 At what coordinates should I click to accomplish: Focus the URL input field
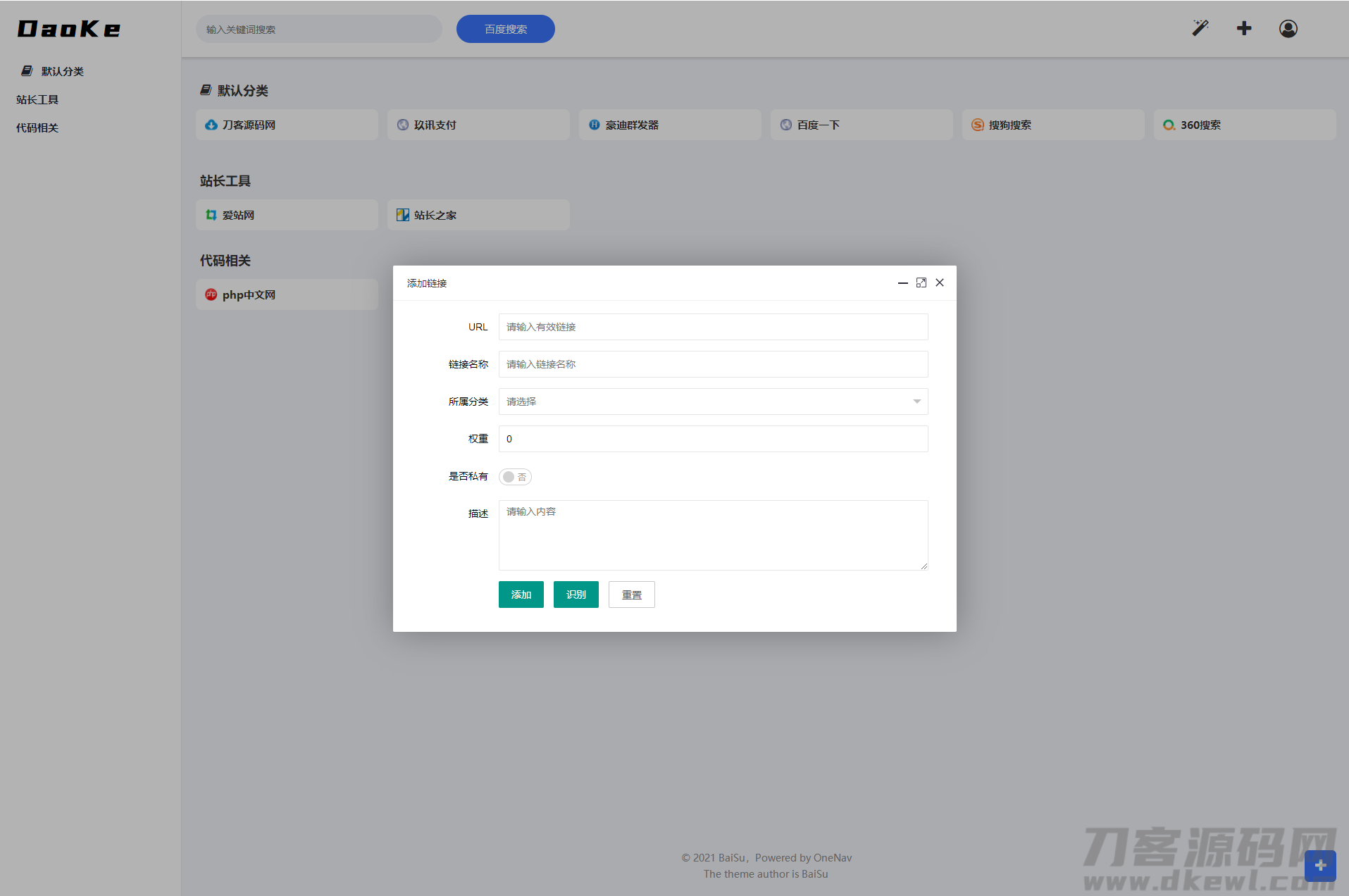[x=713, y=327]
